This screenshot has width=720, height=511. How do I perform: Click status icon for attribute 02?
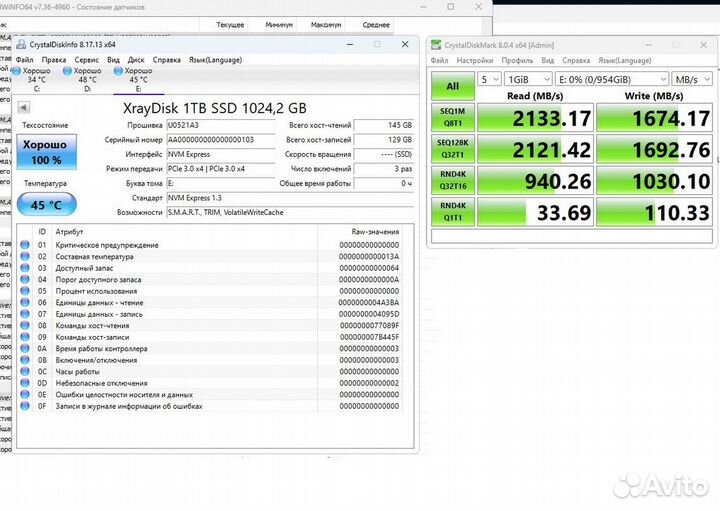click(x=25, y=256)
